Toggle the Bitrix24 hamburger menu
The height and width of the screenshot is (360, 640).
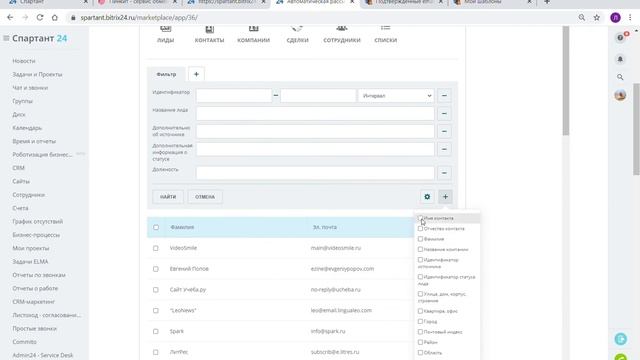click(x=6, y=38)
